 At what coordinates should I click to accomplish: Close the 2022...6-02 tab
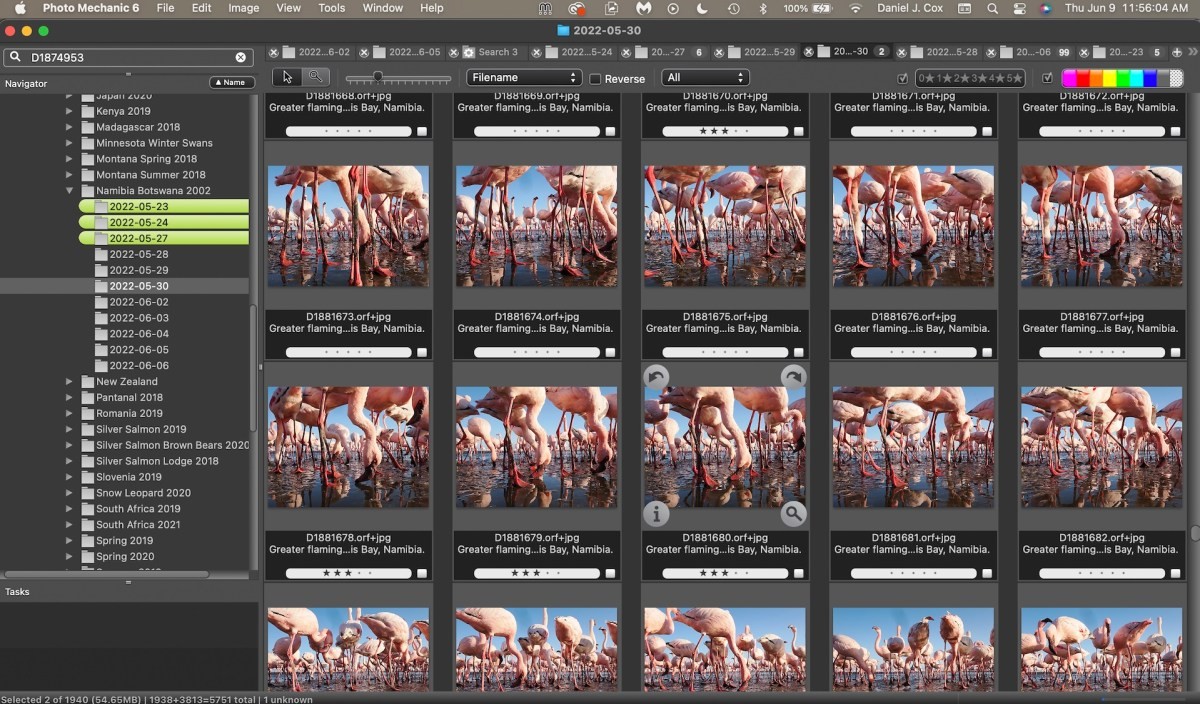[274, 52]
